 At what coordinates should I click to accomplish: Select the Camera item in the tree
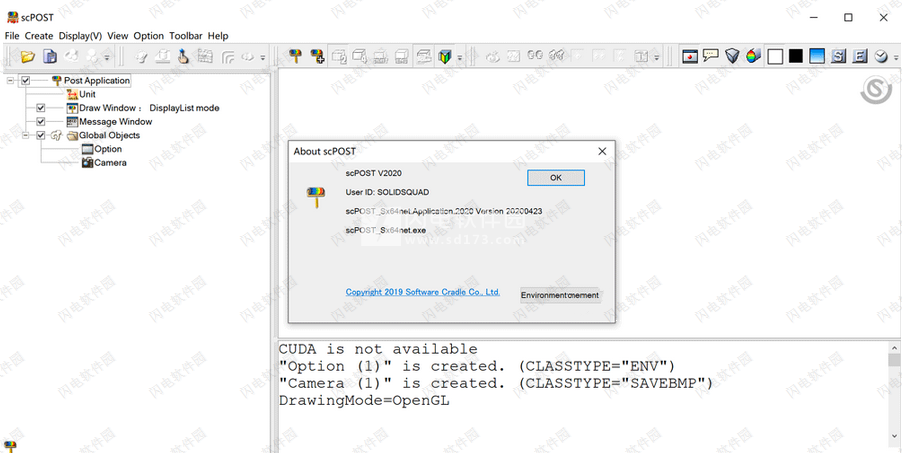[x=110, y=163]
